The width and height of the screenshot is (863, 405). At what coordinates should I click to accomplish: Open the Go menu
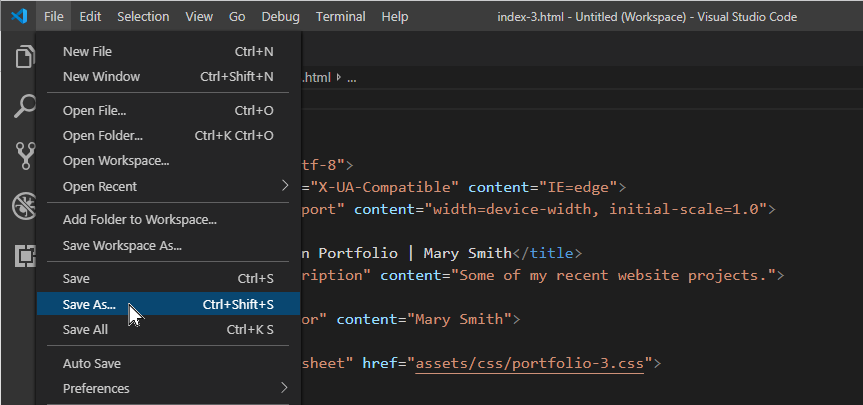(x=237, y=17)
